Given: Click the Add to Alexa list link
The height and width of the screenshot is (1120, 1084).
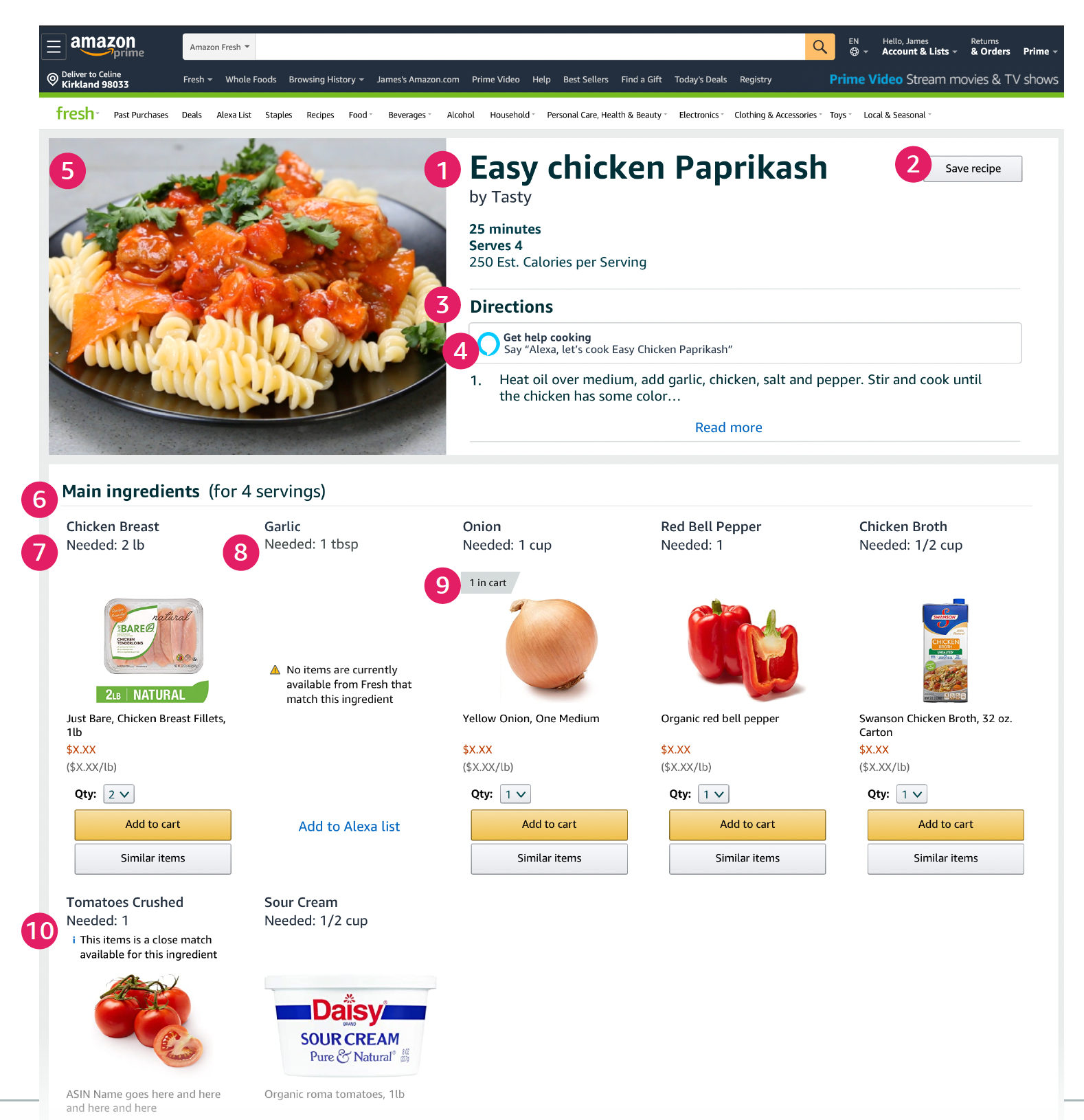Looking at the screenshot, I should (x=349, y=827).
